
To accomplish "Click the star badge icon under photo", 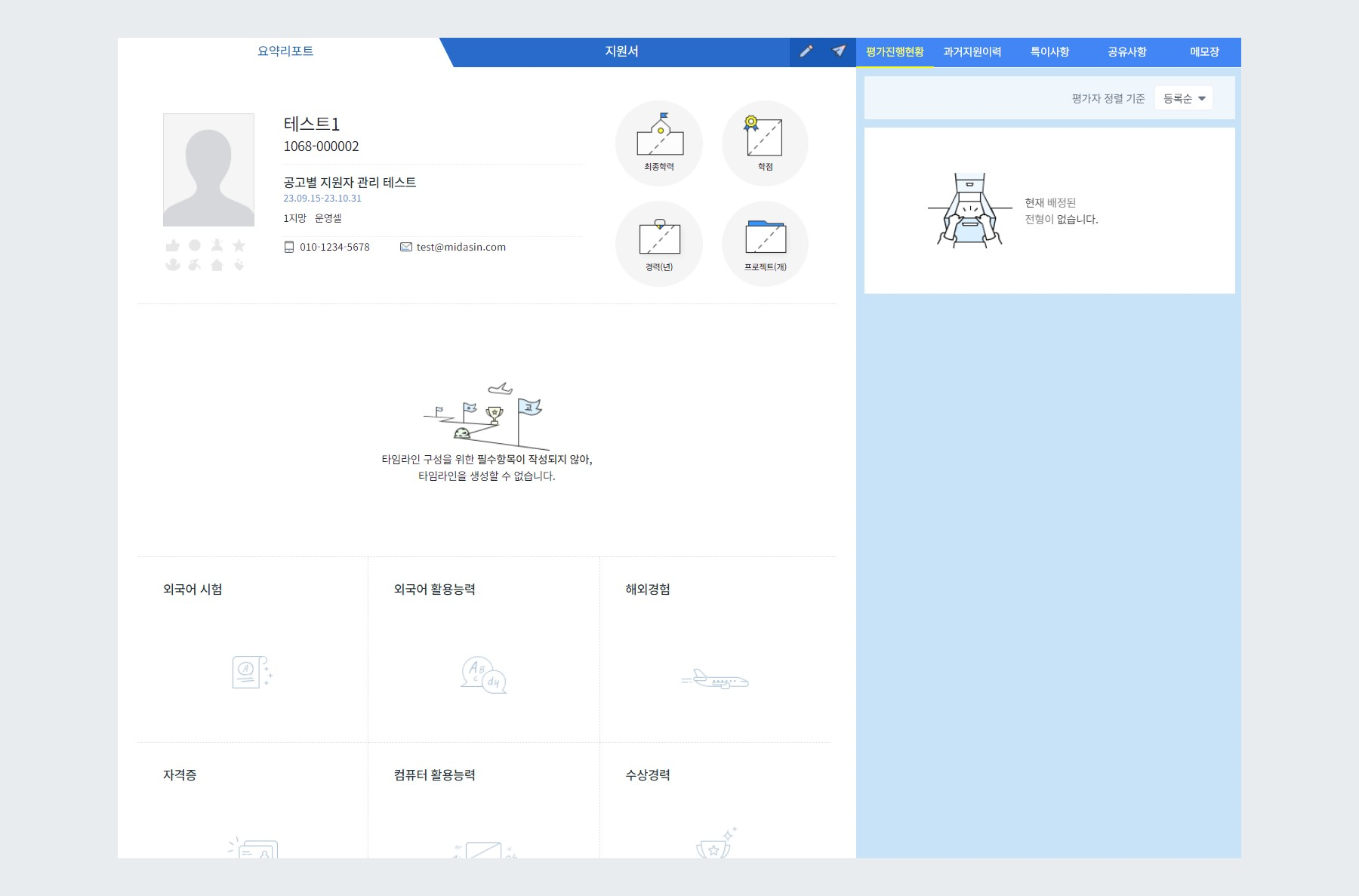I will pos(239,245).
